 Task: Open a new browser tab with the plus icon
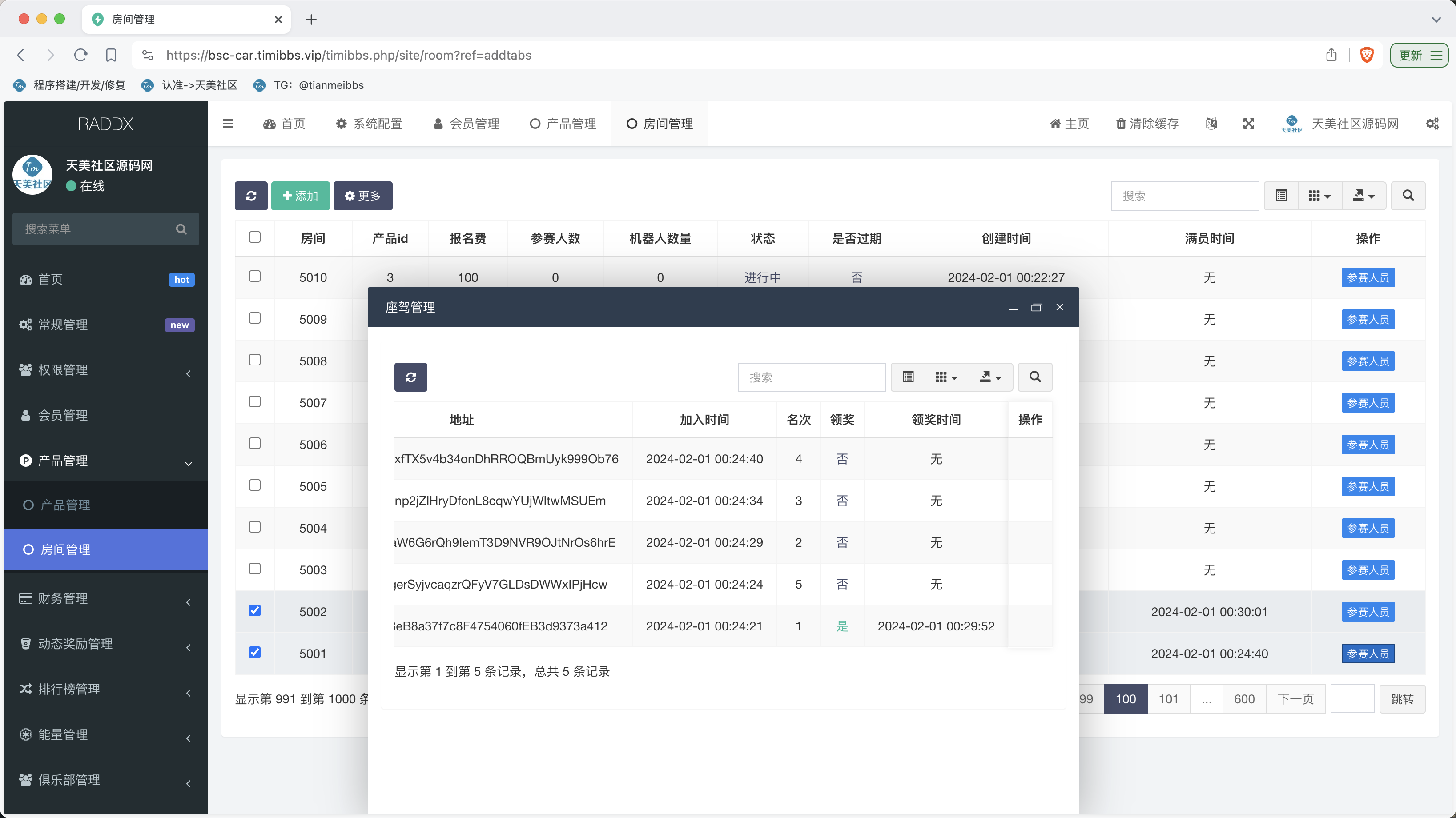click(311, 20)
